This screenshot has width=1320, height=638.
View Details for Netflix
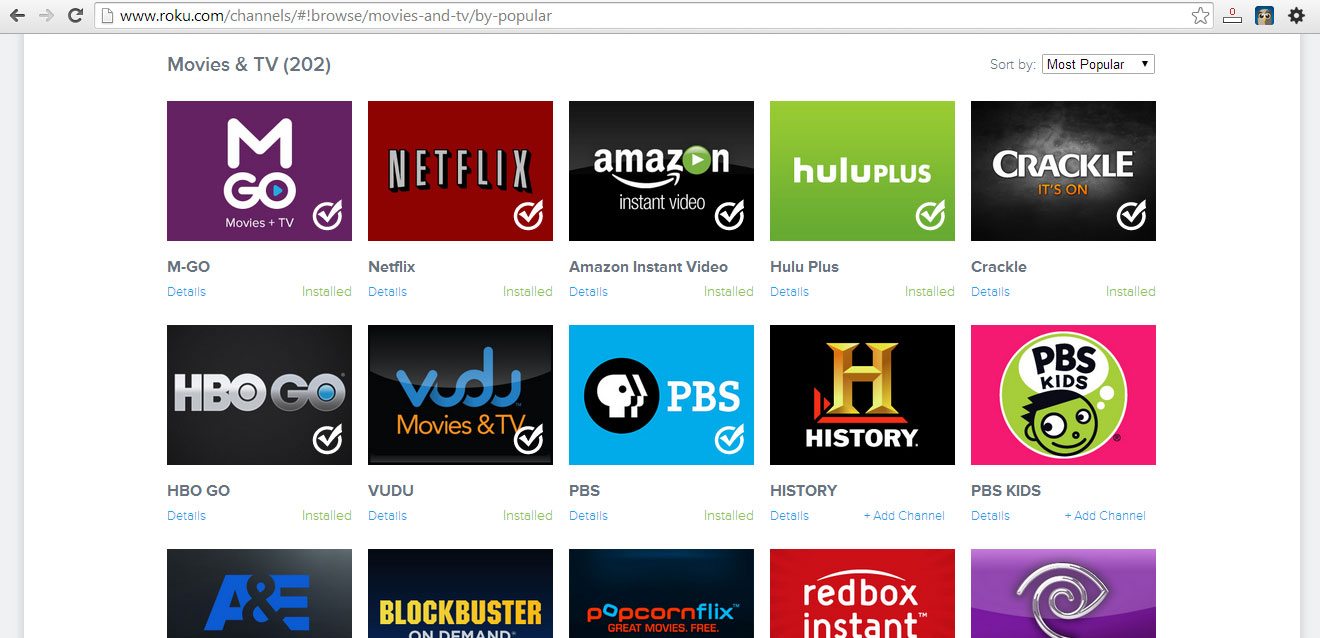click(387, 292)
